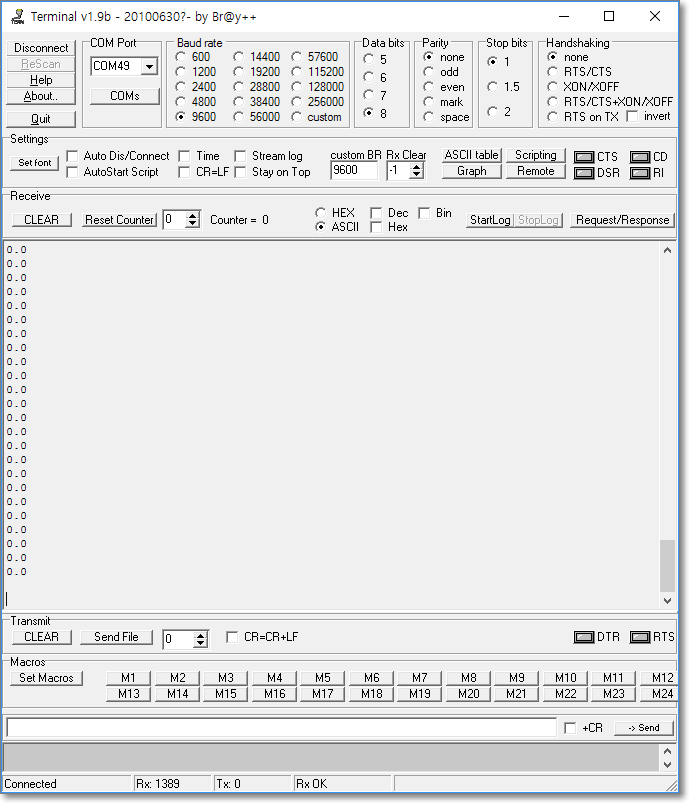Increase the Reset Counter spinner value
Viewport: 689px width, 803px height.
pyautogui.click(x=194, y=215)
